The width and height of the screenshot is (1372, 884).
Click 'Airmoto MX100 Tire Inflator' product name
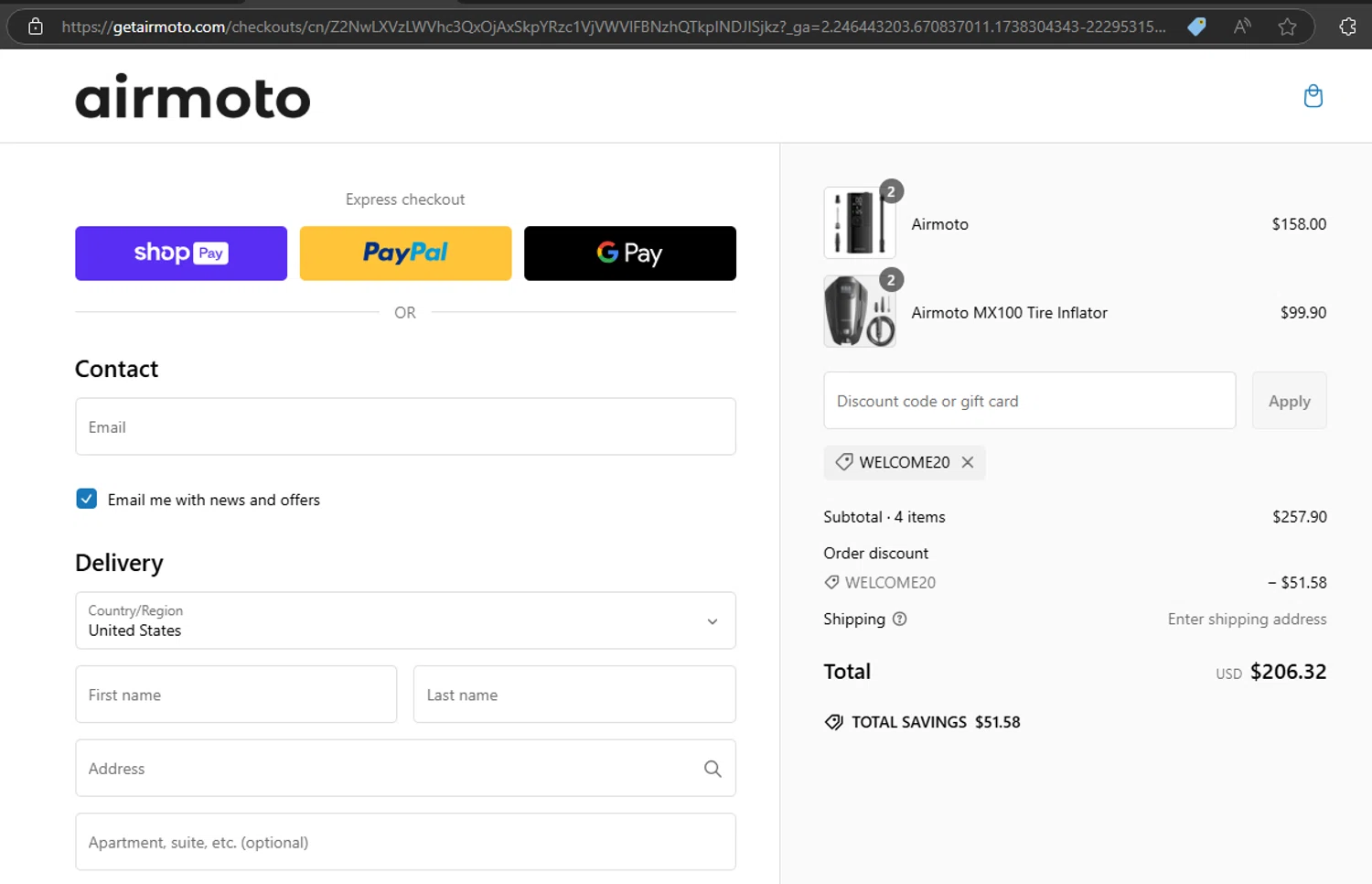[1009, 313]
